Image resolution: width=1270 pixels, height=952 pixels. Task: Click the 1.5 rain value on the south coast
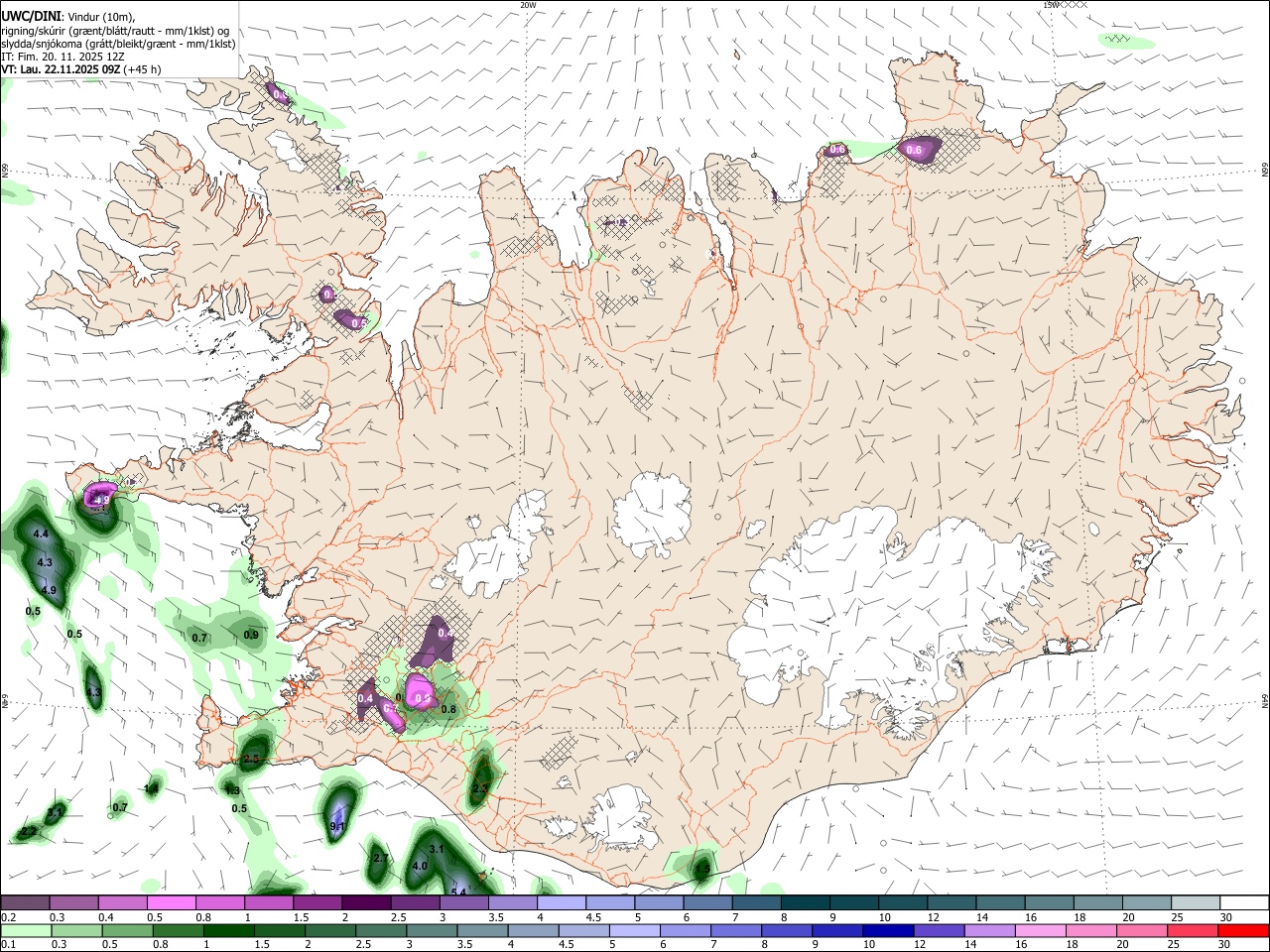702,870
